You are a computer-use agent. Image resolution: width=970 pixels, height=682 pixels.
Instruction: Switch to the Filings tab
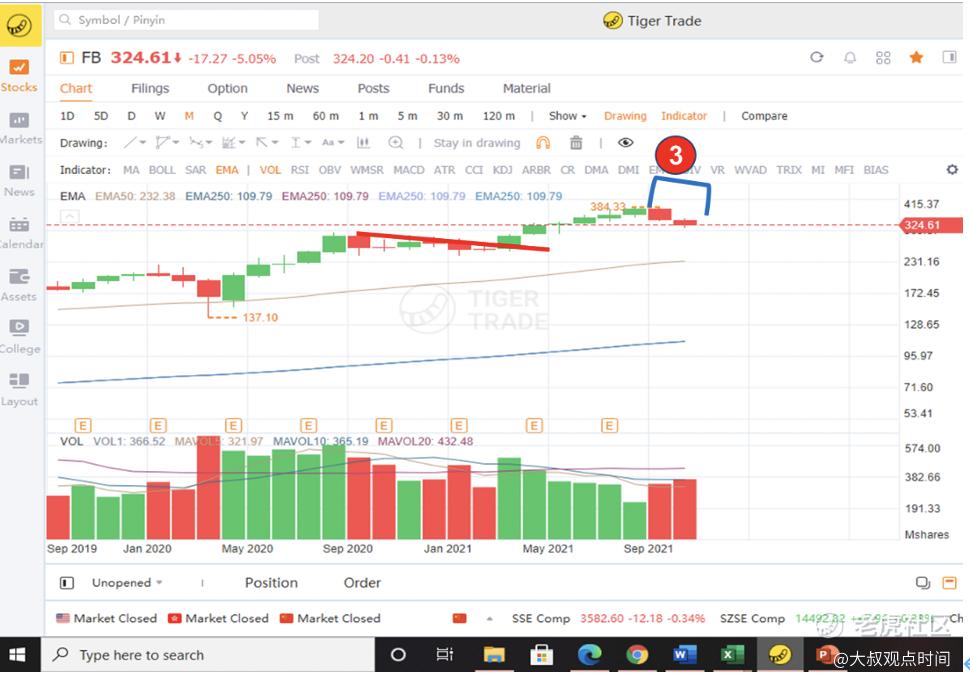[x=150, y=88]
